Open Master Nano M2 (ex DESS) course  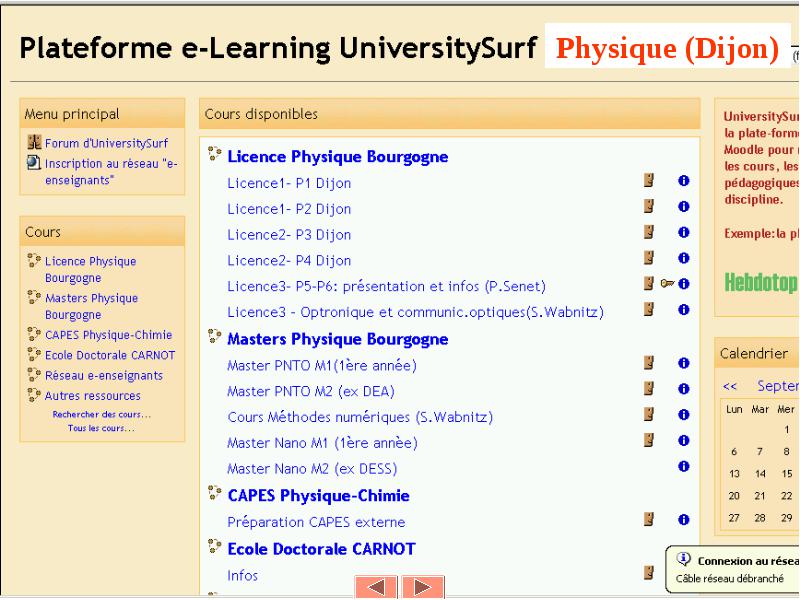point(312,469)
